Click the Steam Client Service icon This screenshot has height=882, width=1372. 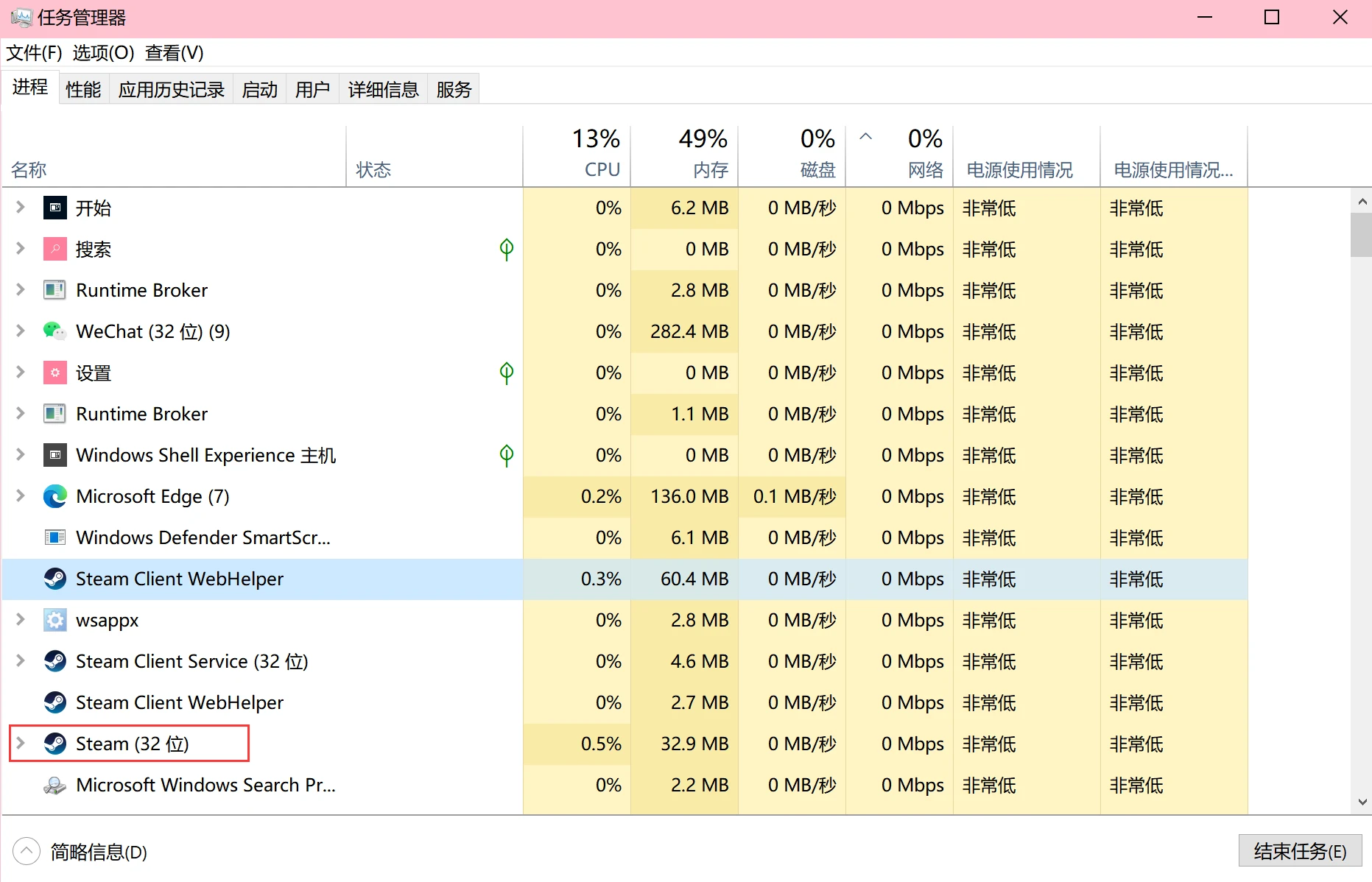coord(54,662)
